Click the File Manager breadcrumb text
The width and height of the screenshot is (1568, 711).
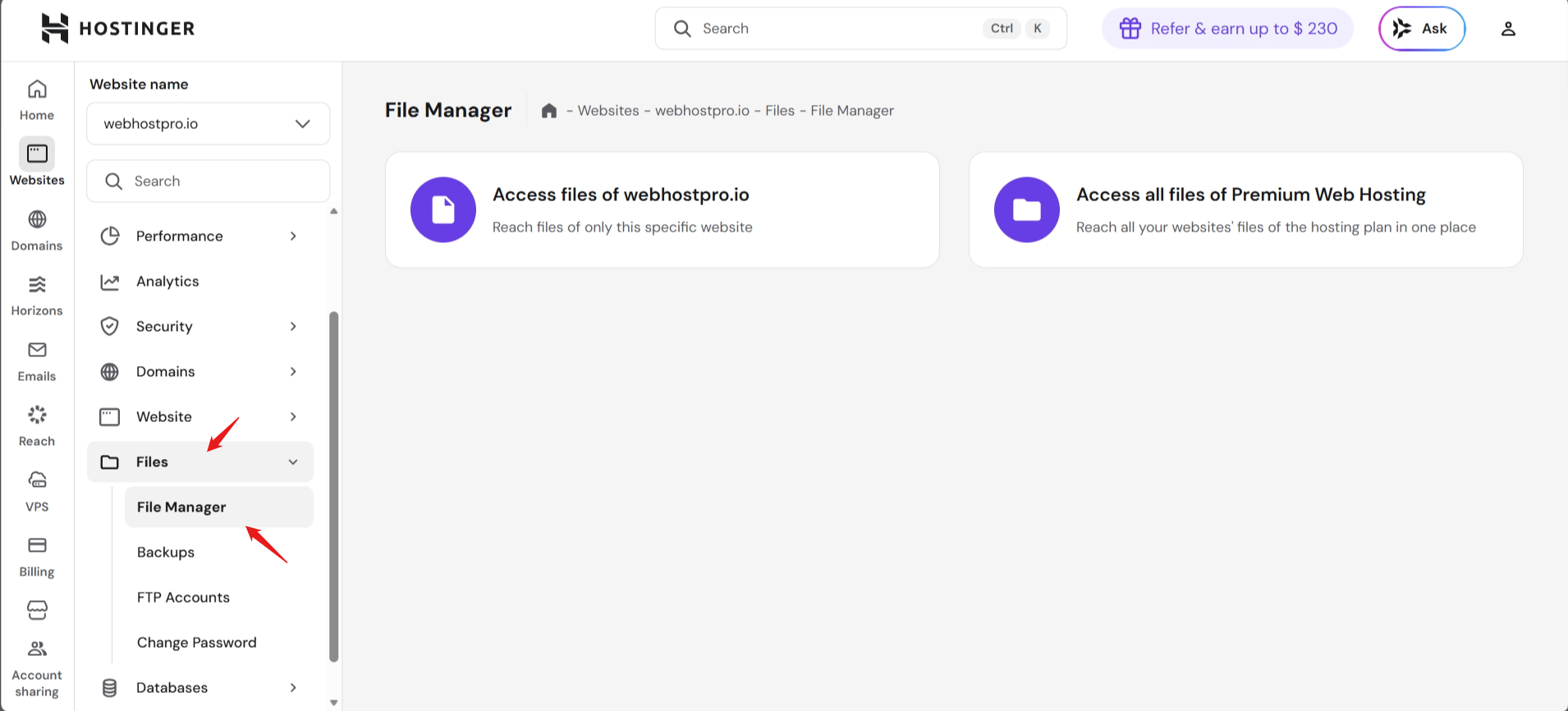point(852,111)
